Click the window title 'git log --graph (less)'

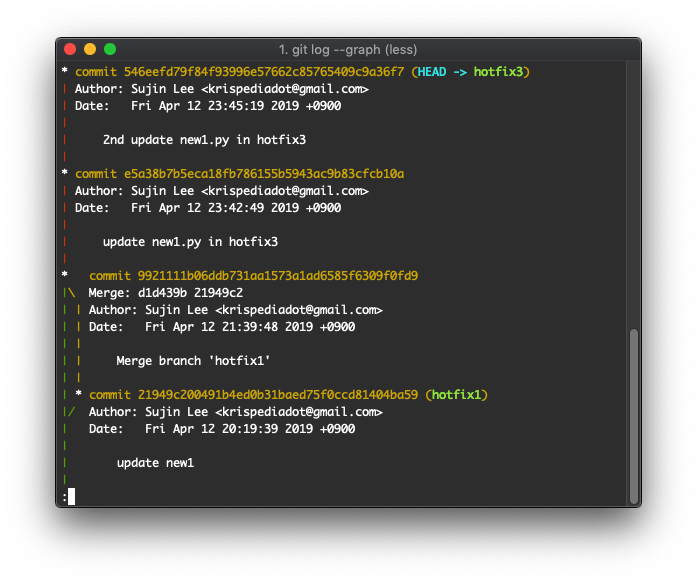tap(348, 49)
